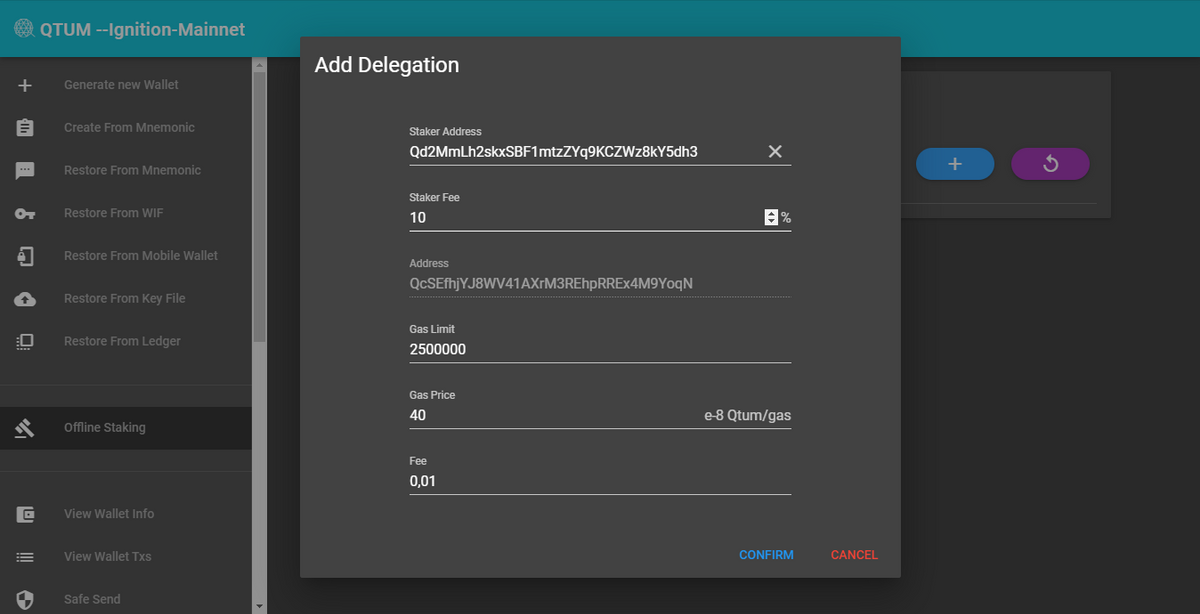Click the 'e-8 Qtum/gas' unit text
This screenshot has height=614, width=1200.
pyautogui.click(x=748, y=415)
